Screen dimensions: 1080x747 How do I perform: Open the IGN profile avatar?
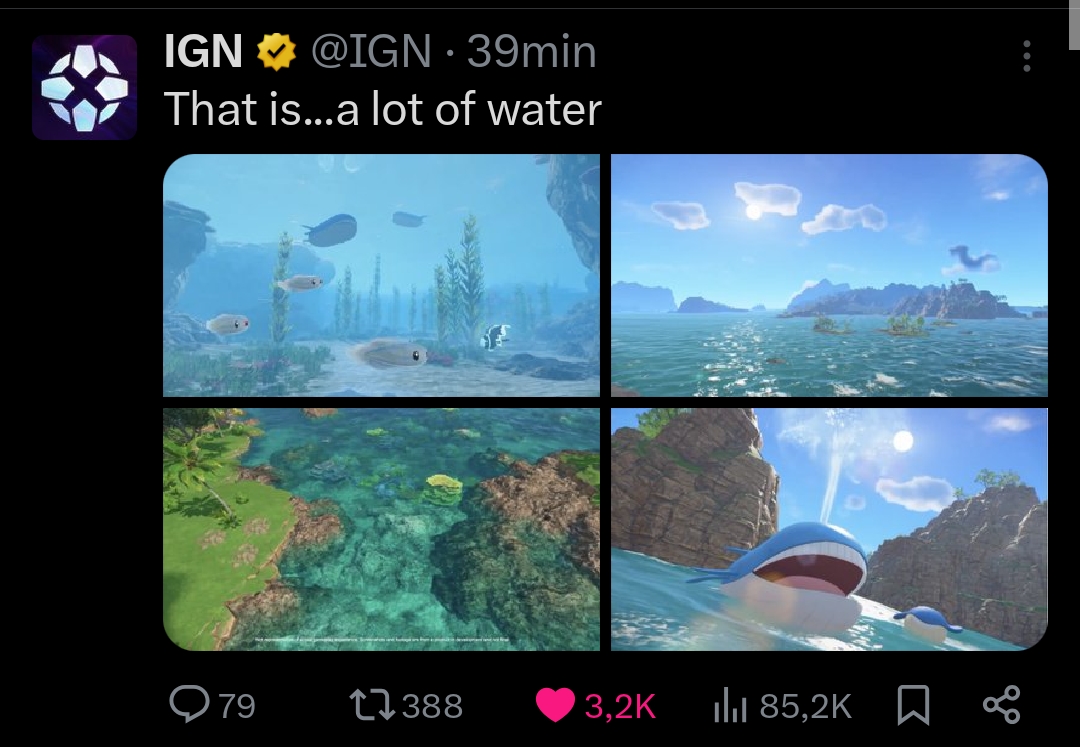(84, 87)
